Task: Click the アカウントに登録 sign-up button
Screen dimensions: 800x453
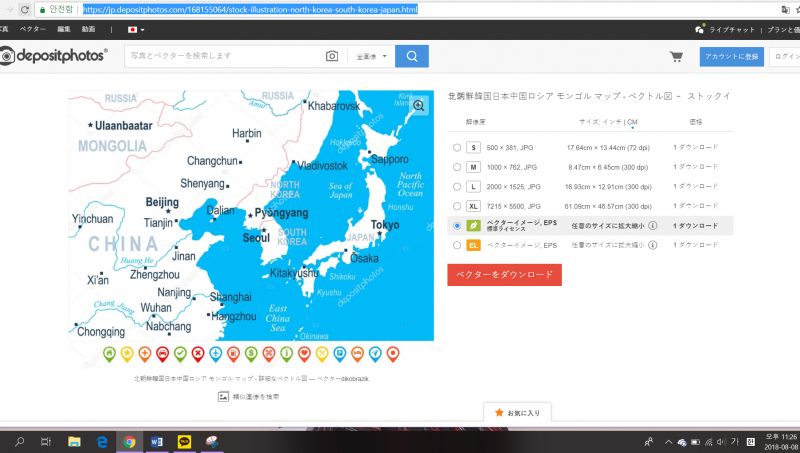Action: (x=731, y=56)
